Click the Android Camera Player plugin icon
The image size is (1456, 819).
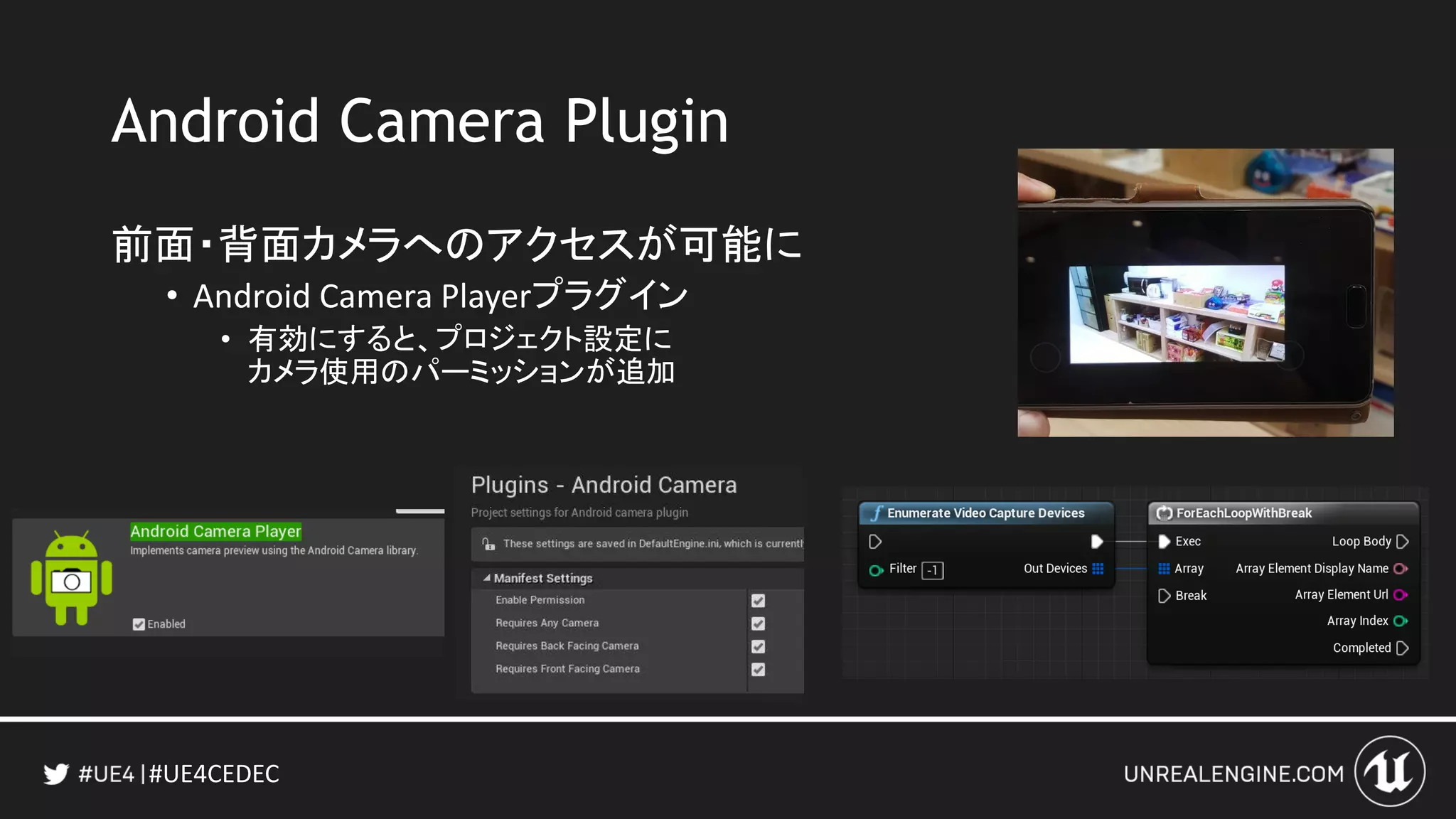[71, 578]
